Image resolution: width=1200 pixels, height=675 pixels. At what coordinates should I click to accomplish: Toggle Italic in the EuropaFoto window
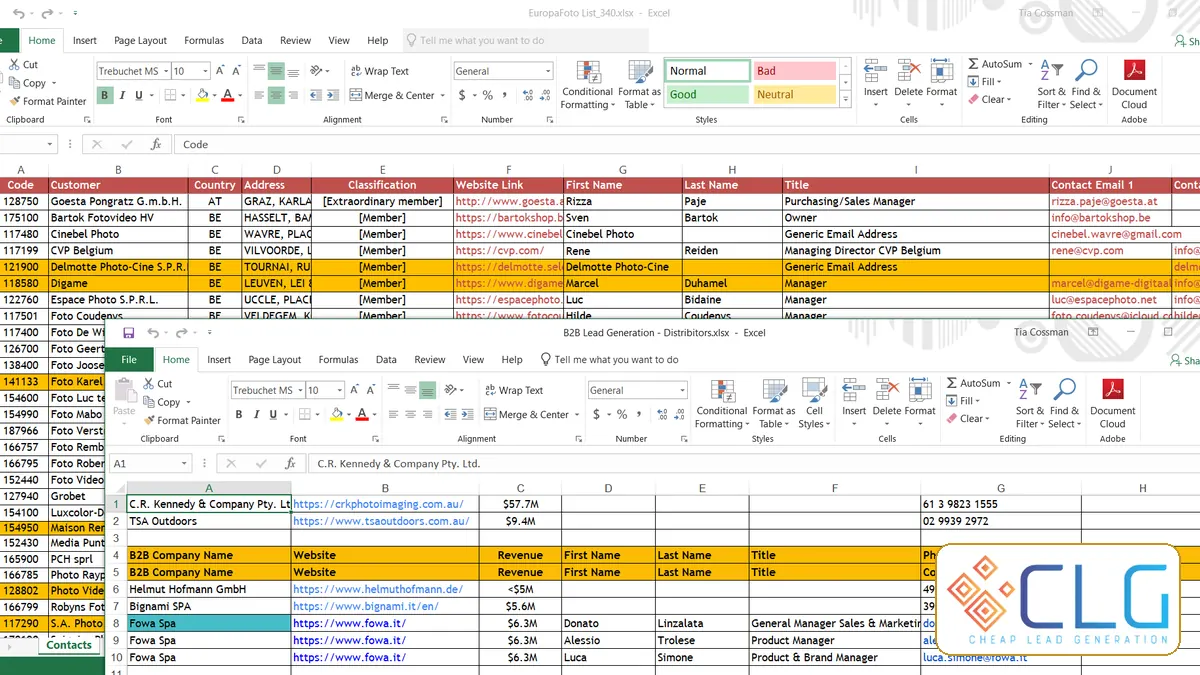(123, 96)
